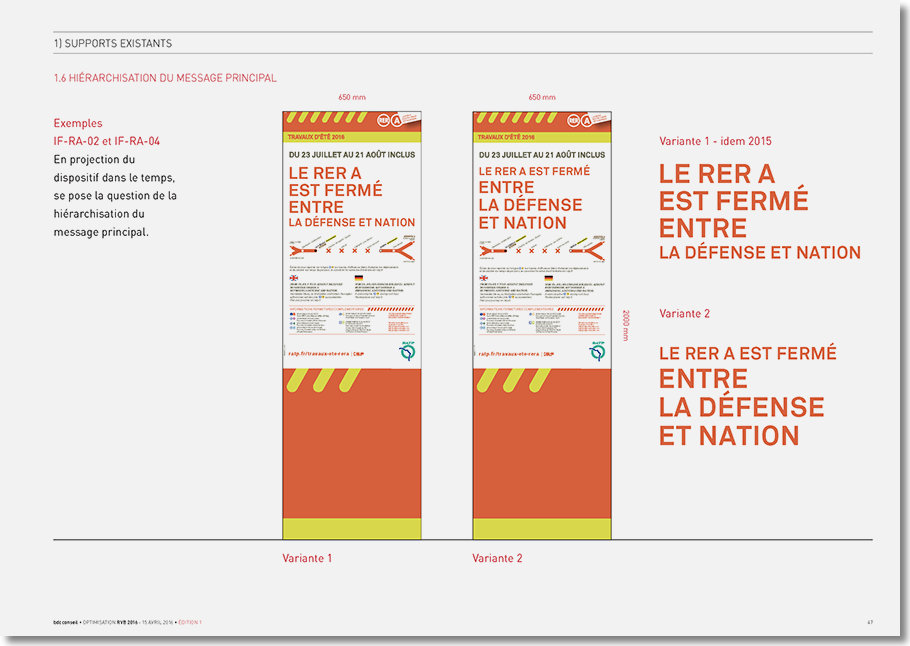
Task: Click the "TRAVAUX D'ÉTÉ 2016" band on the Variante 1 poster
Action: point(352,138)
